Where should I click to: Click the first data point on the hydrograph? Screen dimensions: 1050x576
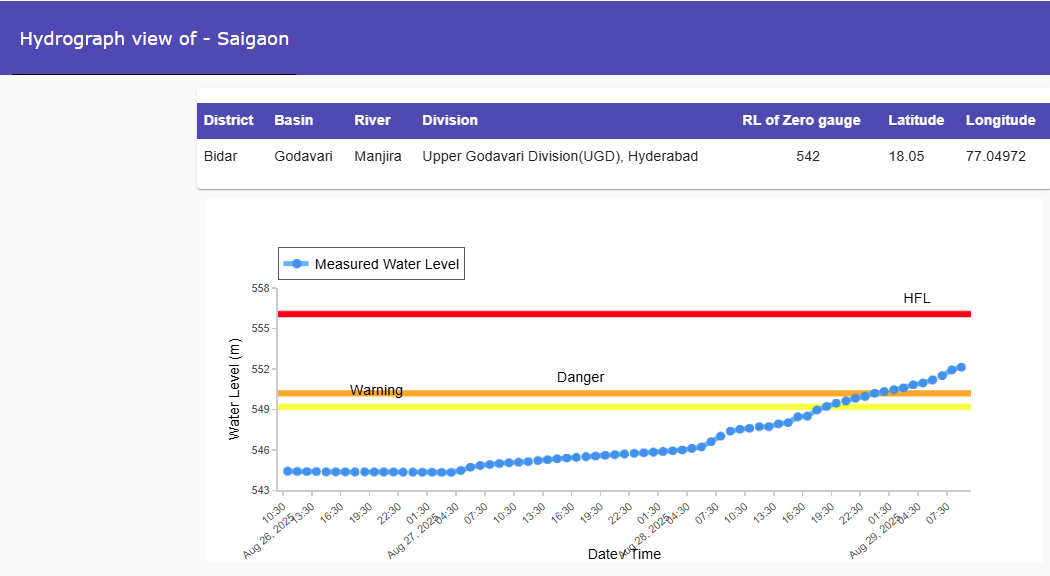pyautogui.click(x=285, y=470)
